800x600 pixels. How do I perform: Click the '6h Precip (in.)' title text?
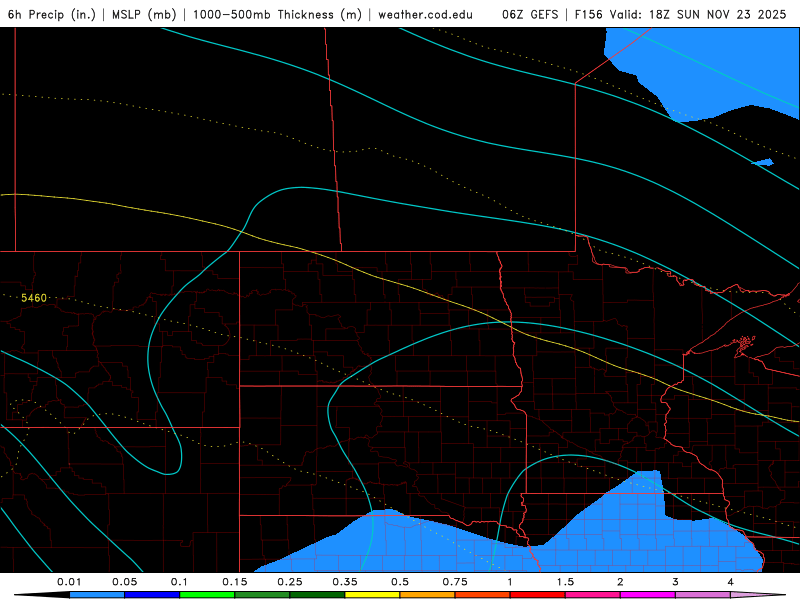(x=52, y=14)
